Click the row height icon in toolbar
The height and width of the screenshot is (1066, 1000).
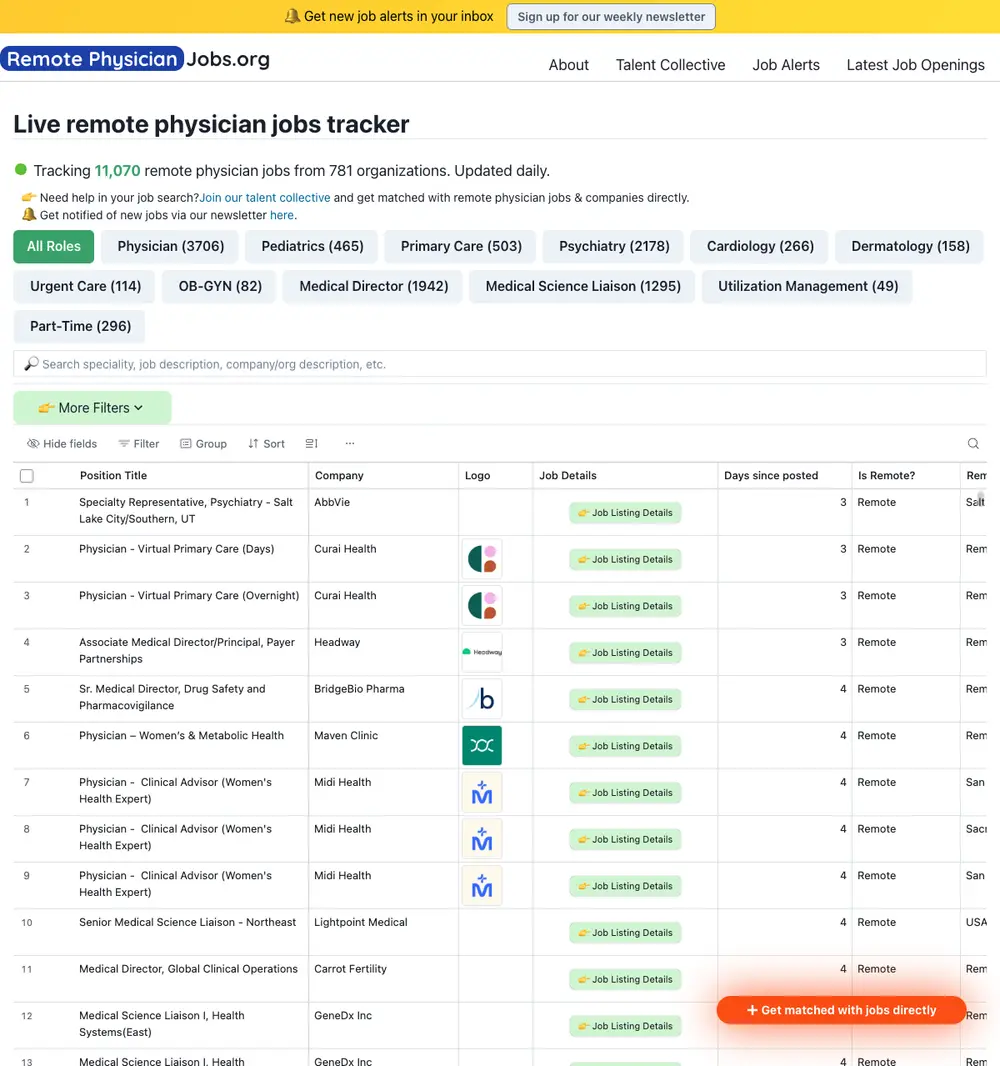pos(311,443)
